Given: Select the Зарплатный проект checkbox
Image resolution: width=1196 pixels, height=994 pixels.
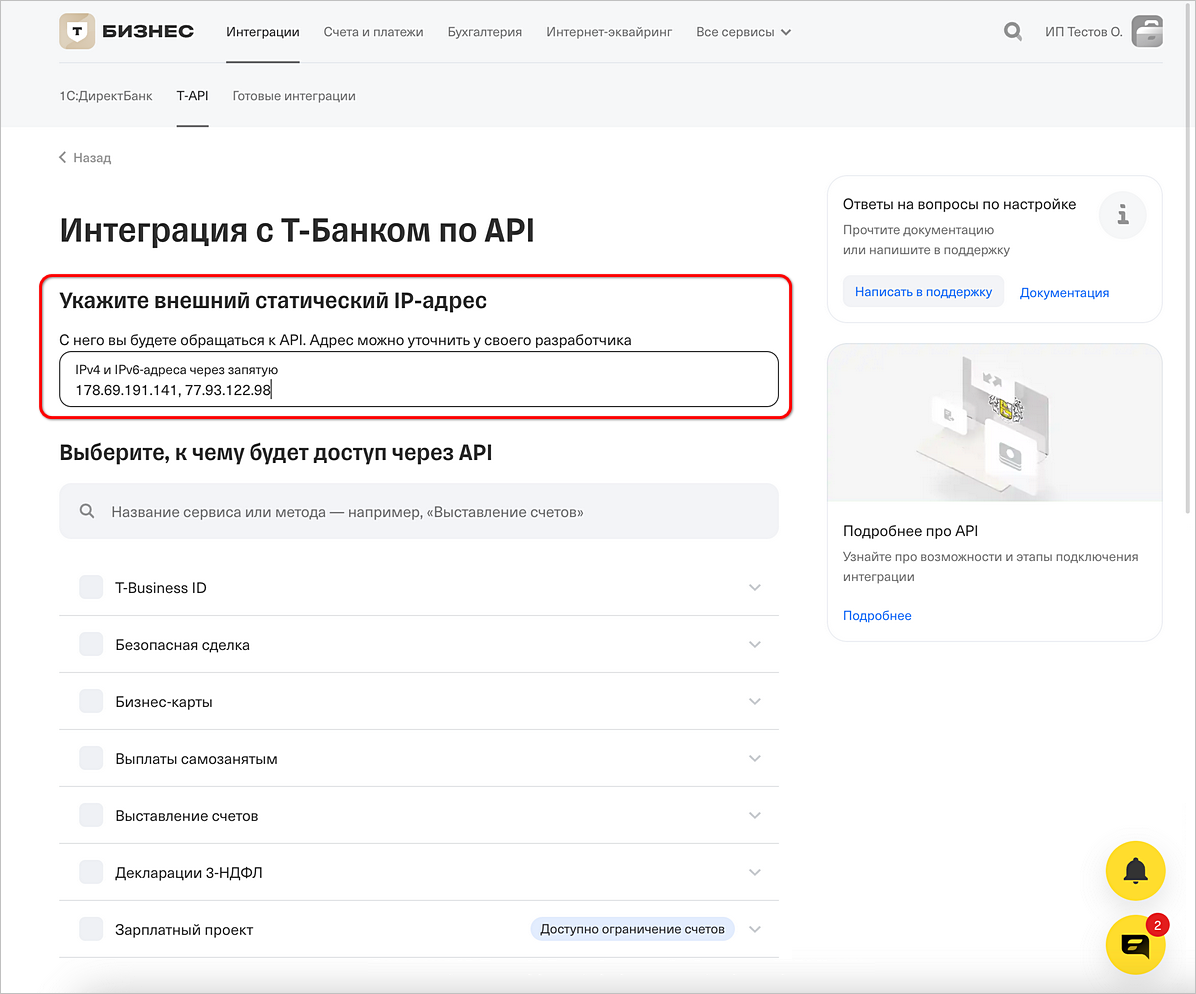Looking at the screenshot, I should [x=91, y=929].
